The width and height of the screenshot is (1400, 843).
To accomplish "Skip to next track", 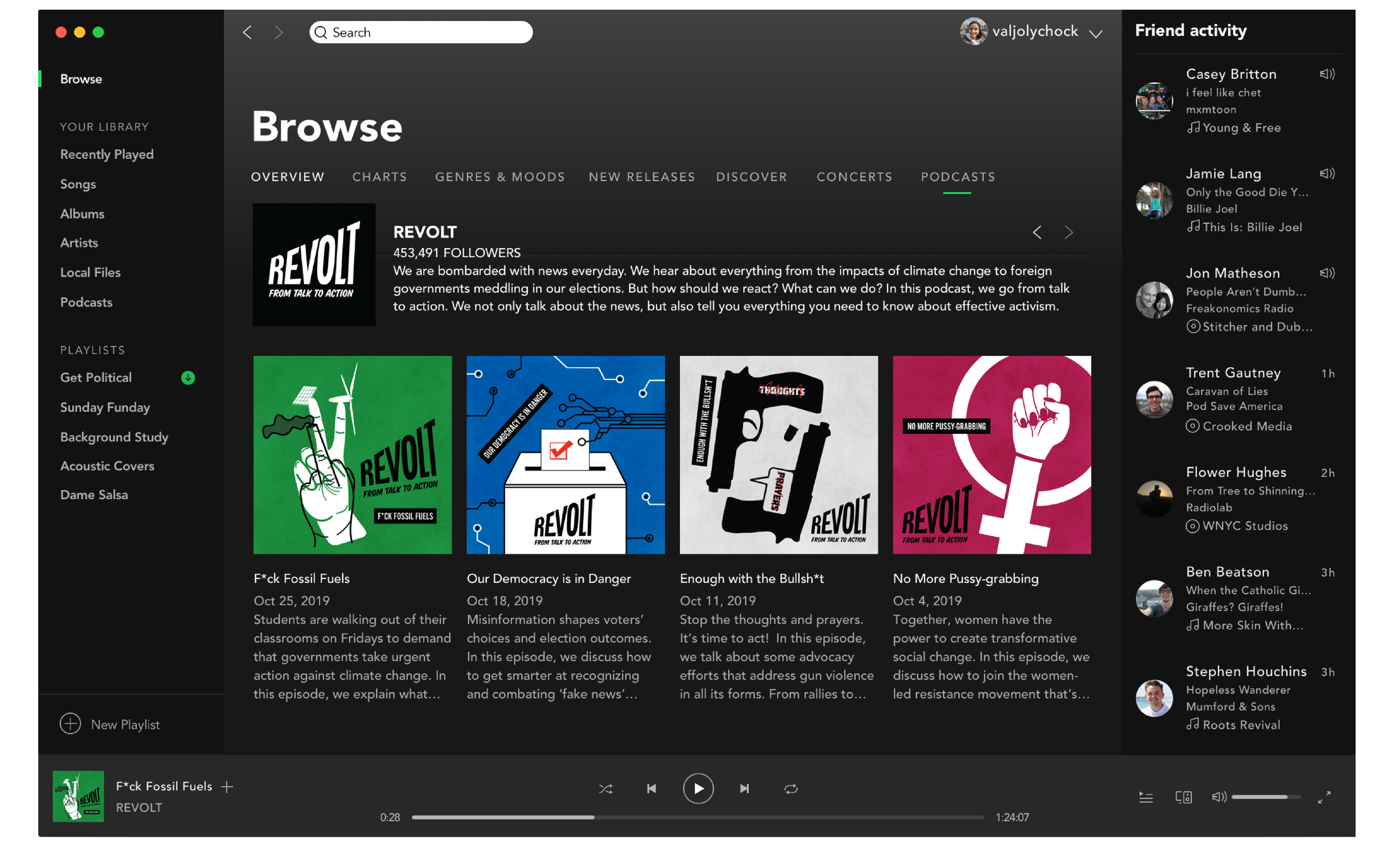I will pos(744,789).
